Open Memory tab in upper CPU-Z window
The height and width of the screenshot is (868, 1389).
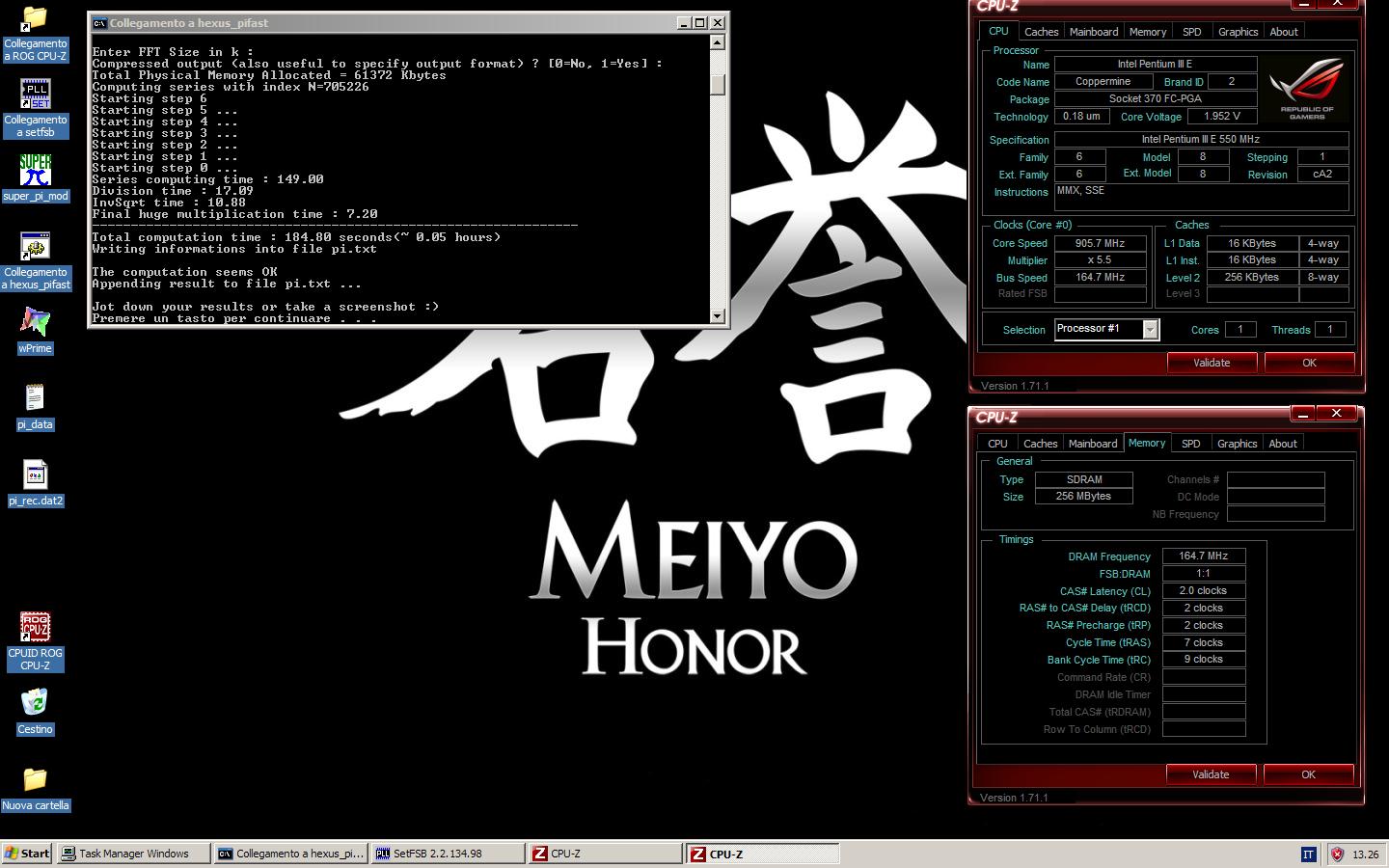(1148, 32)
